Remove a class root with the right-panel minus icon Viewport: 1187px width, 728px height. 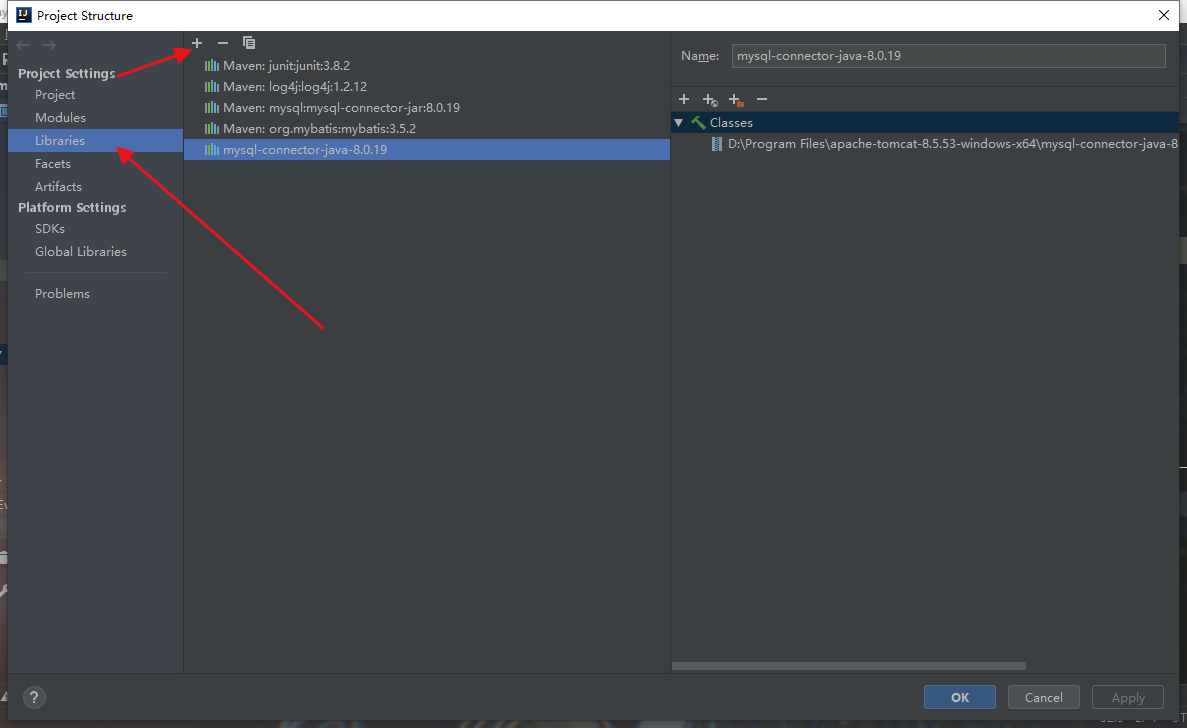coord(761,99)
